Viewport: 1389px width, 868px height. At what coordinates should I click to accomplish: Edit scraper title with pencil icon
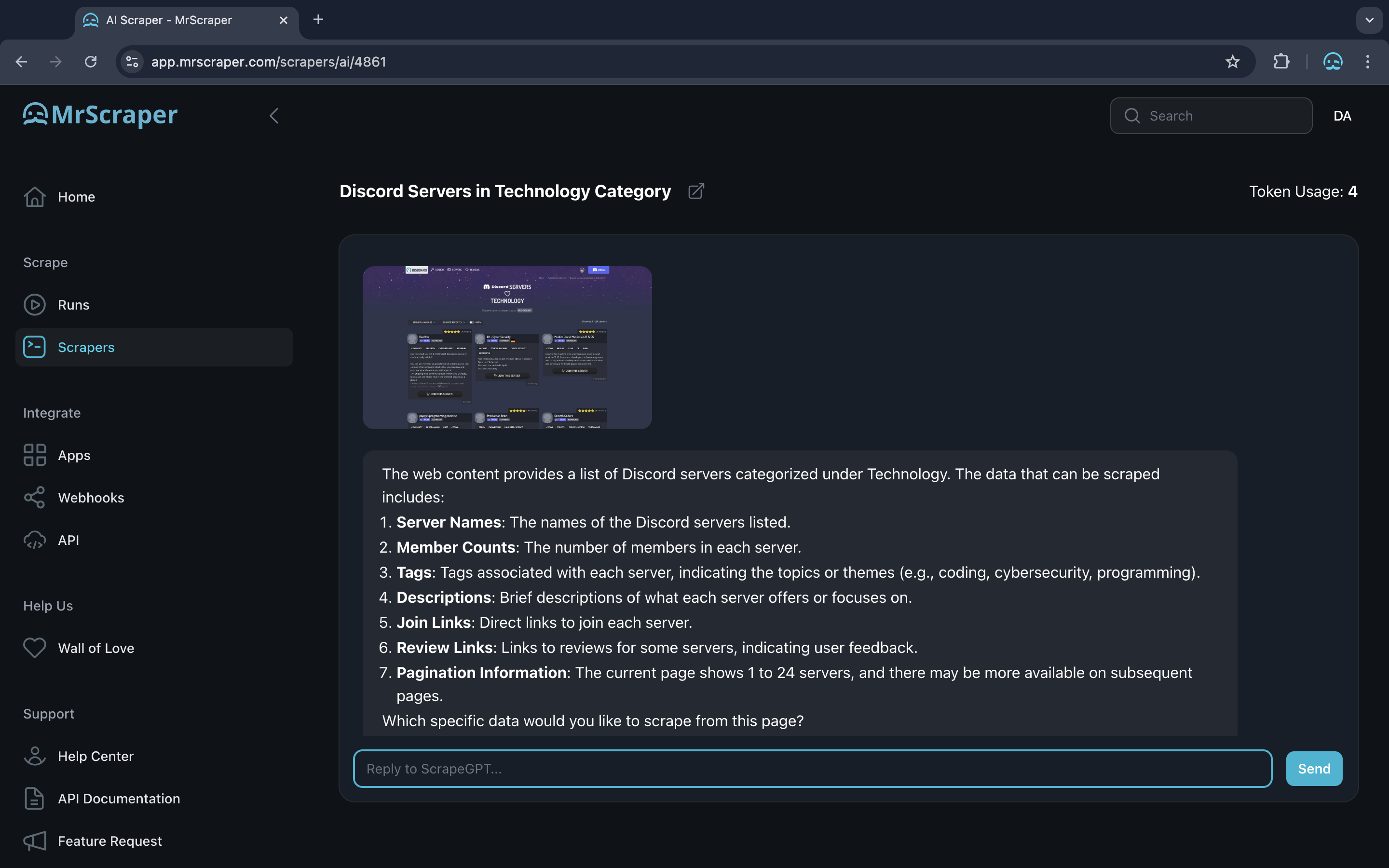696,191
